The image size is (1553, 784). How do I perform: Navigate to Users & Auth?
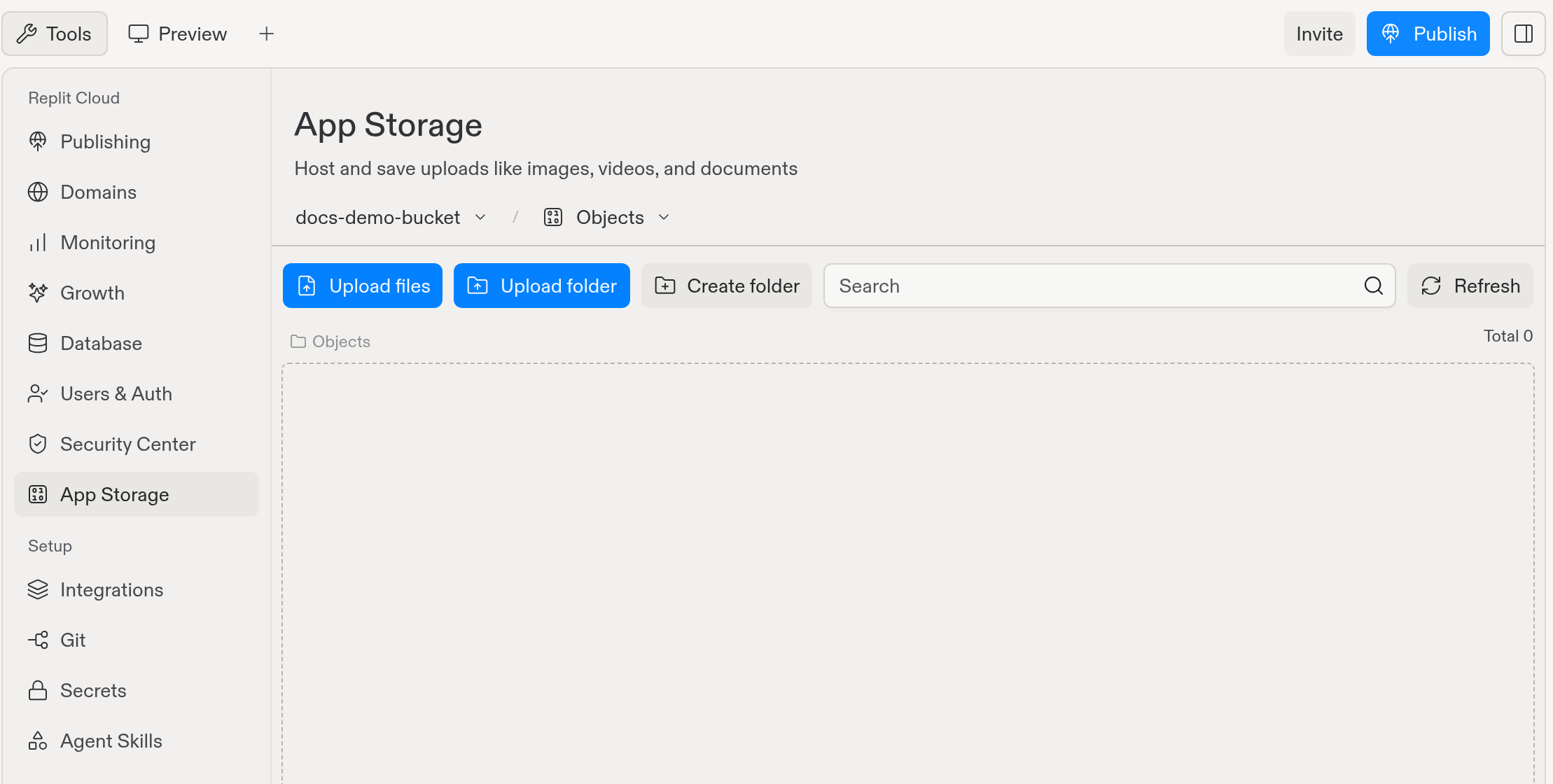pos(137,393)
